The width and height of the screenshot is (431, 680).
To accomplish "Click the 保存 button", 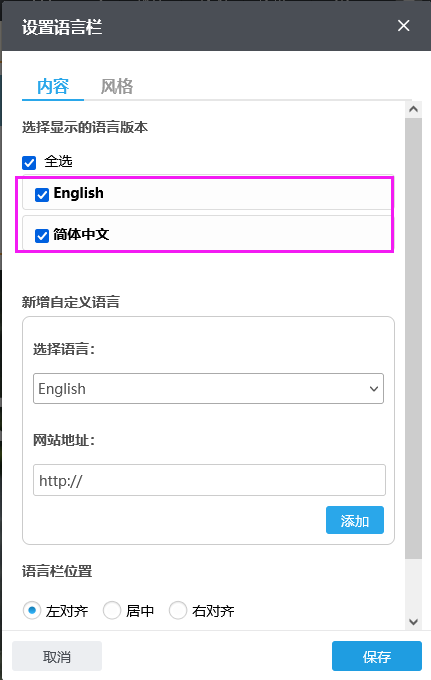I will pos(377,657).
